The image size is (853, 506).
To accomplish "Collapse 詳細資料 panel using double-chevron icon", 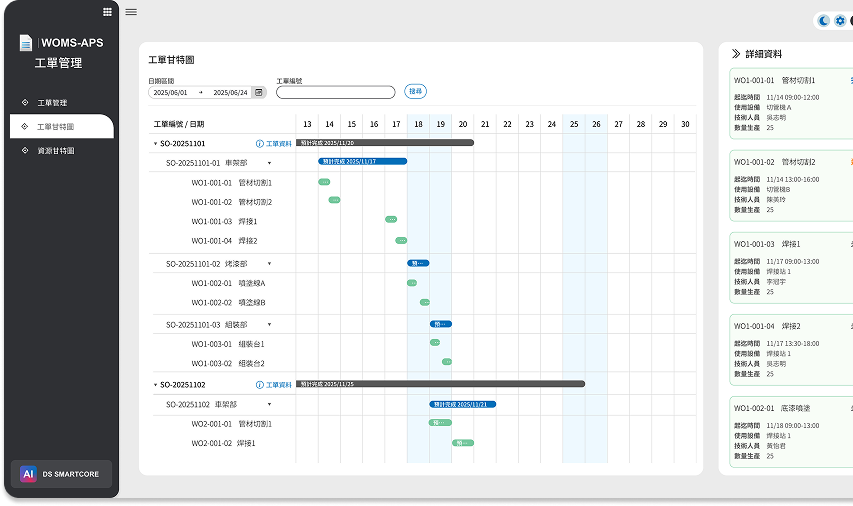I will [736, 54].
